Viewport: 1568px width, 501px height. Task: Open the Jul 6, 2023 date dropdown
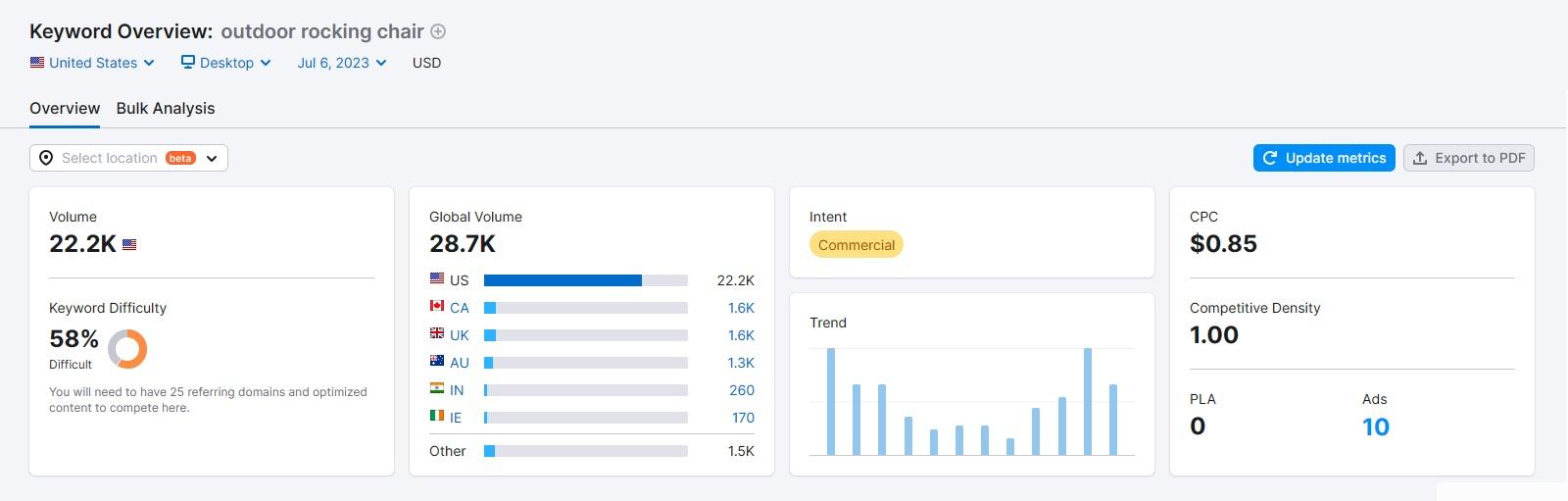pyautogui.click(x=342, y=63)
